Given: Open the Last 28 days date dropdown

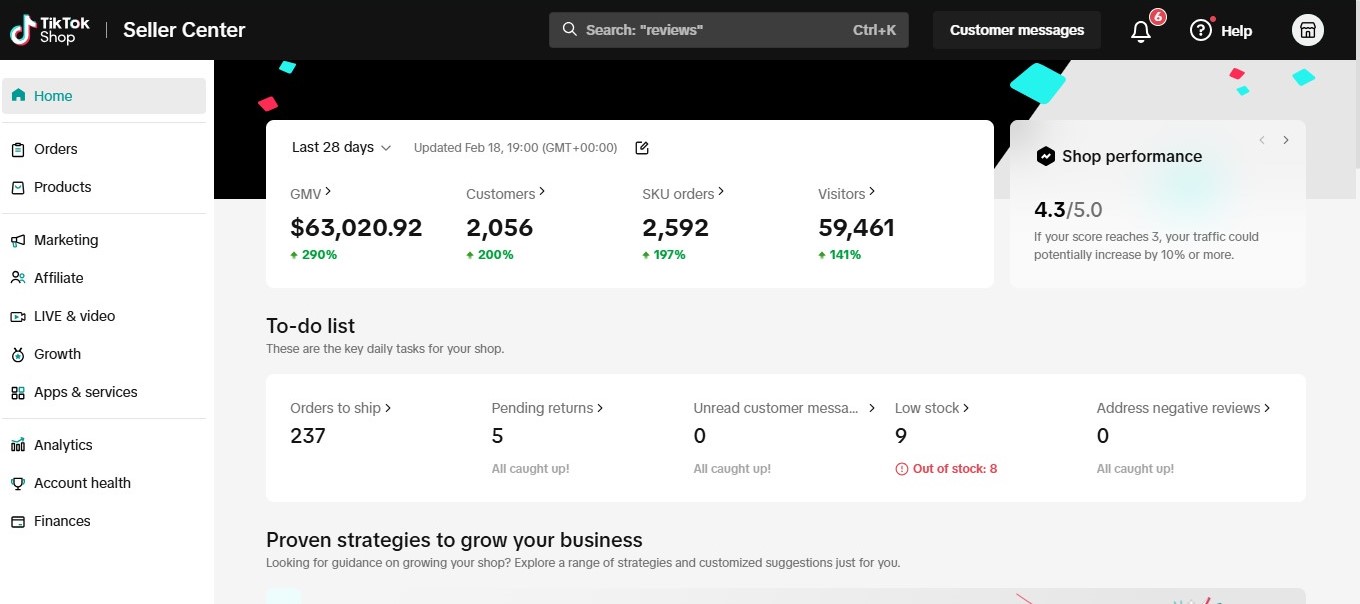Looking at the screenshot, I should pyautogui.click(x=341, y=147).
